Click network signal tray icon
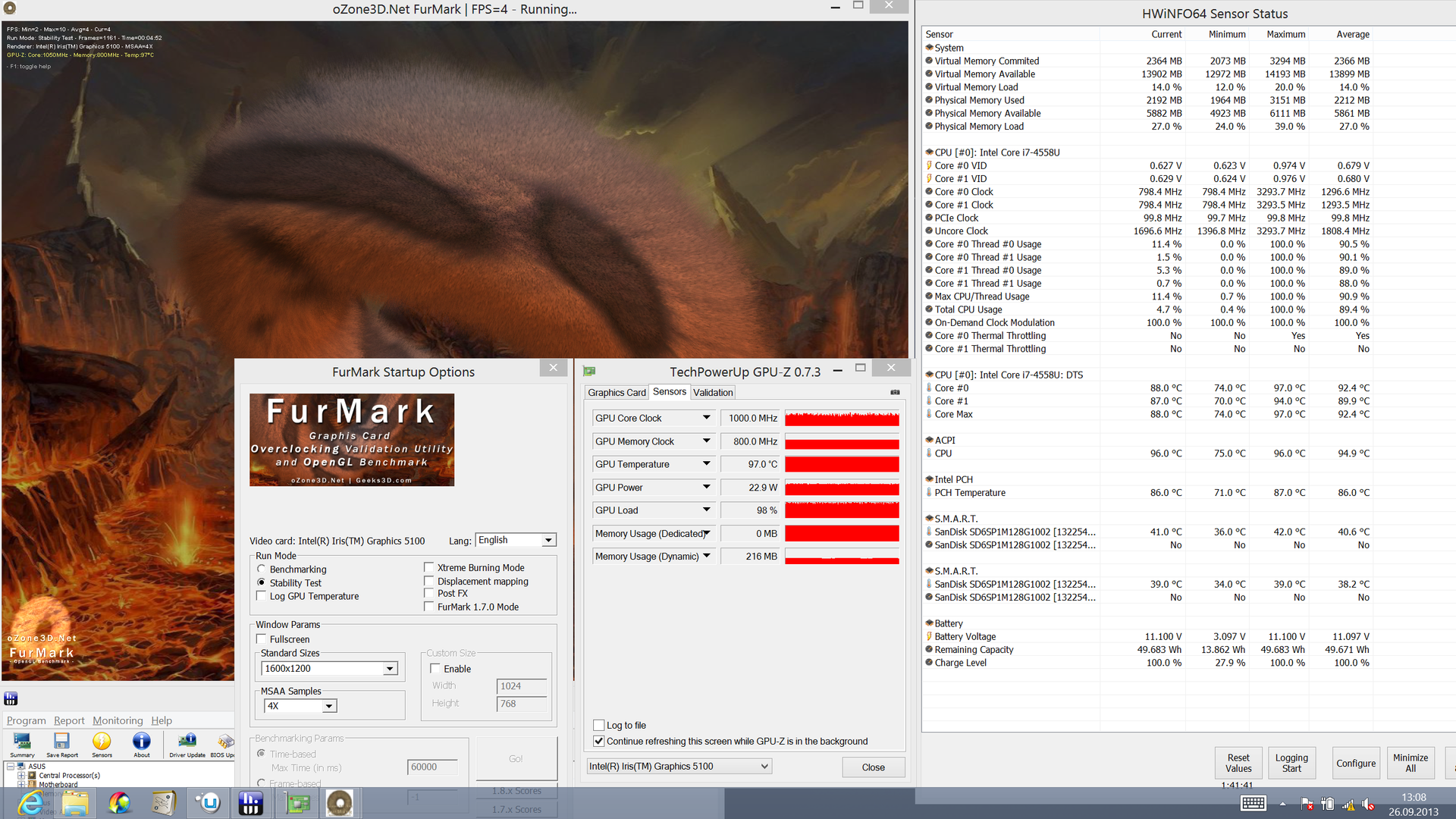Viewport: 1456px width, 819px height. point(1348,804)
